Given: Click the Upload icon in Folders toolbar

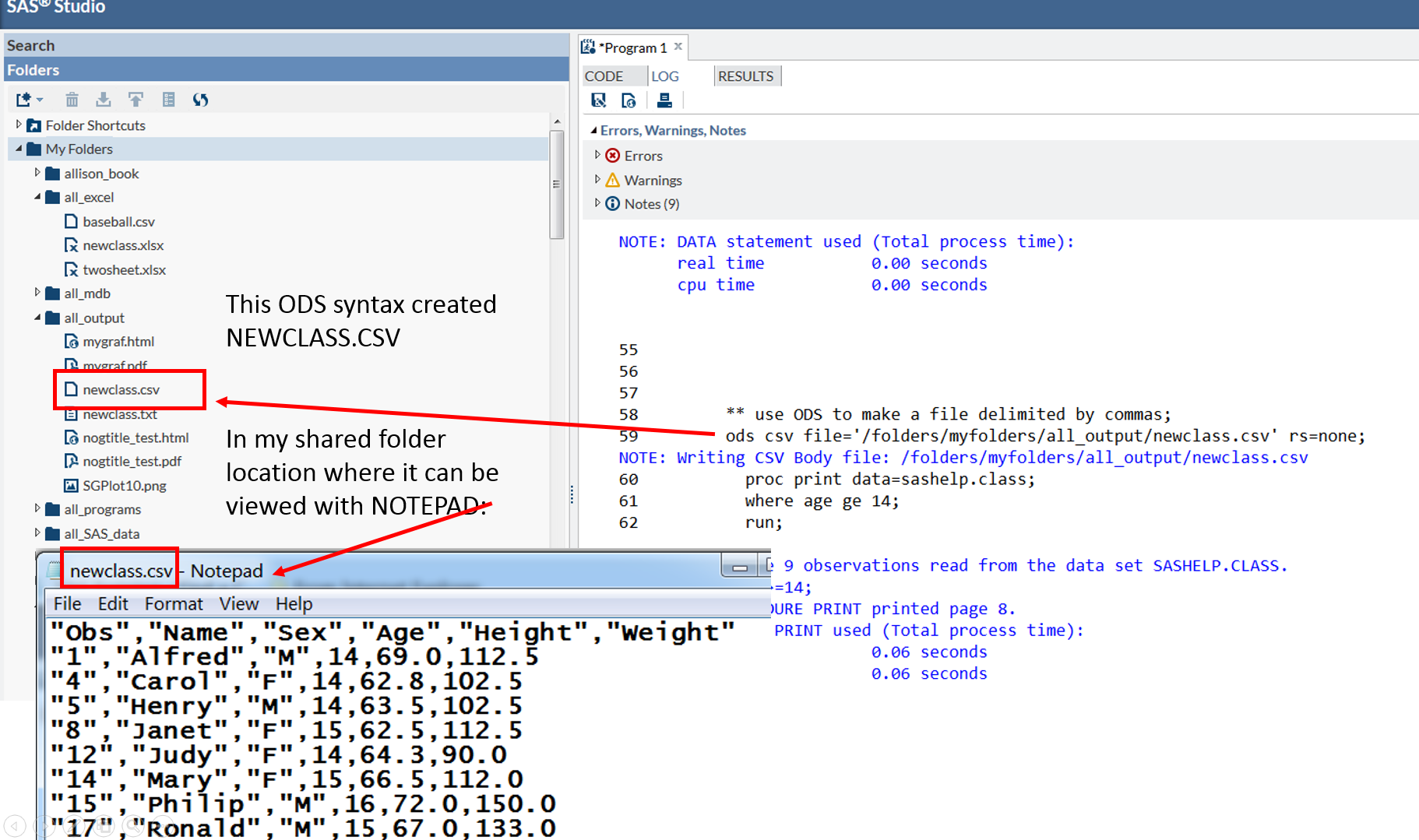Looking at the screenshot, I should pyautogui.click(x=136, y=100).
